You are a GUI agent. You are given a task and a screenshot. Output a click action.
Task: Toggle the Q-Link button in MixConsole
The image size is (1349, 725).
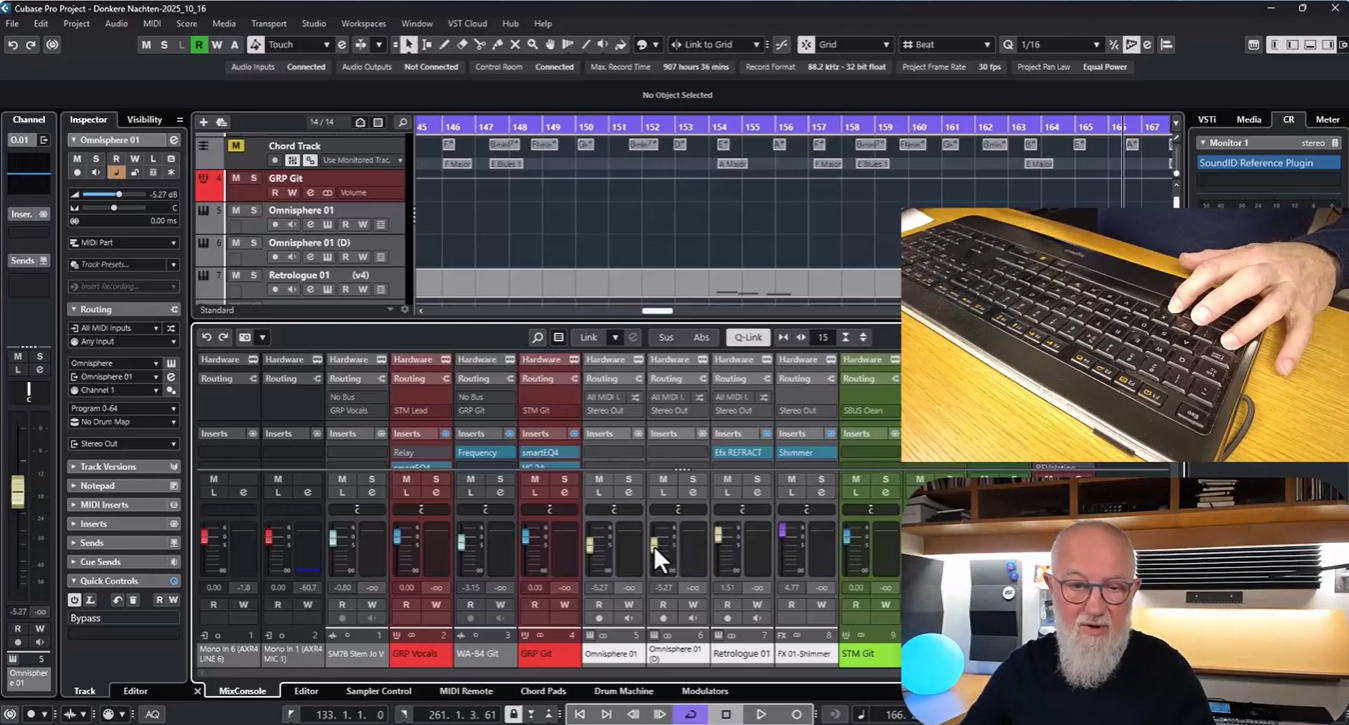(x=748, y=338)
